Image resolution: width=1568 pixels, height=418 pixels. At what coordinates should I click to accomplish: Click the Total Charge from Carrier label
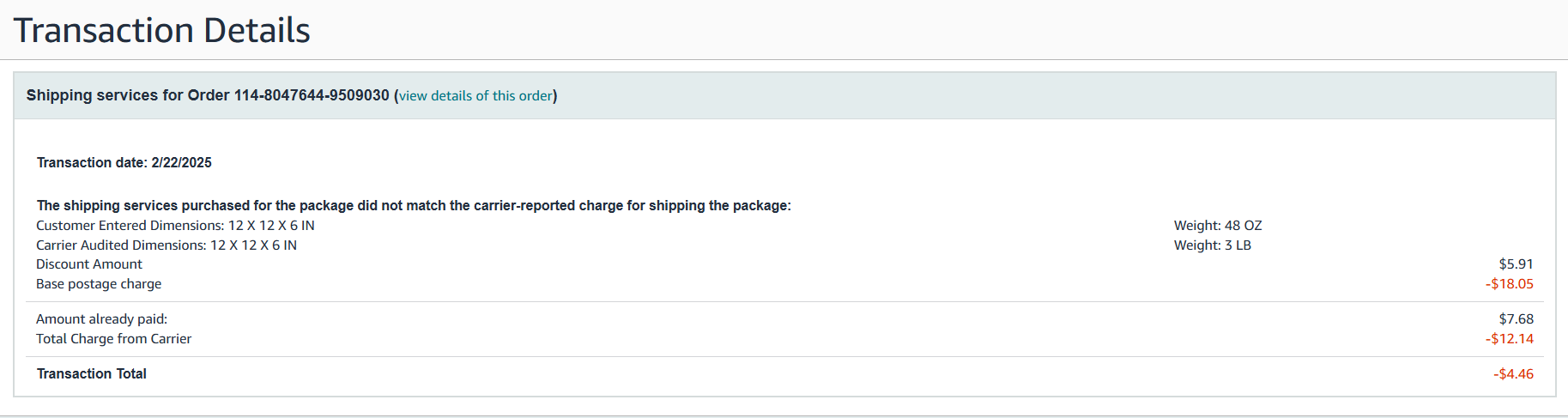coord(113,339)
